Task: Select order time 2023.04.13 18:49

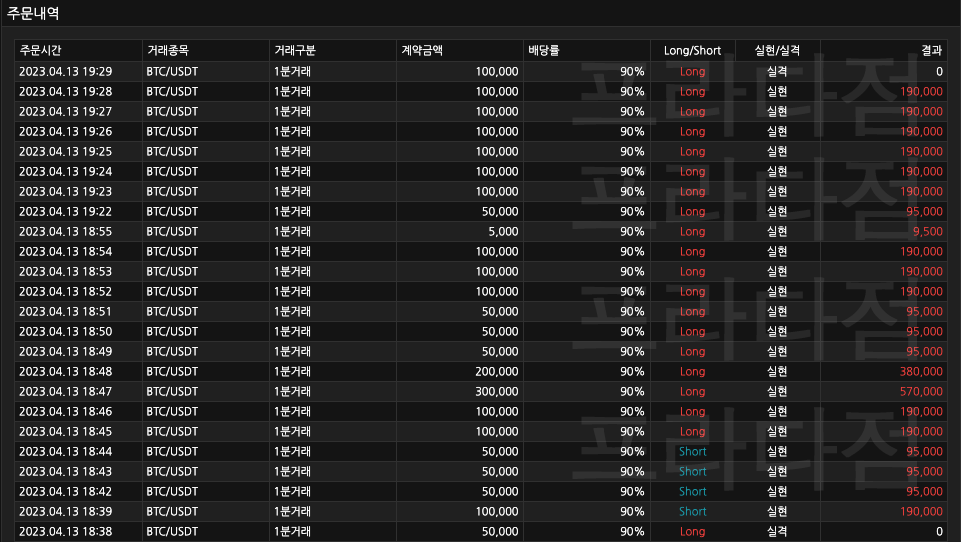Action: [66, 351]
